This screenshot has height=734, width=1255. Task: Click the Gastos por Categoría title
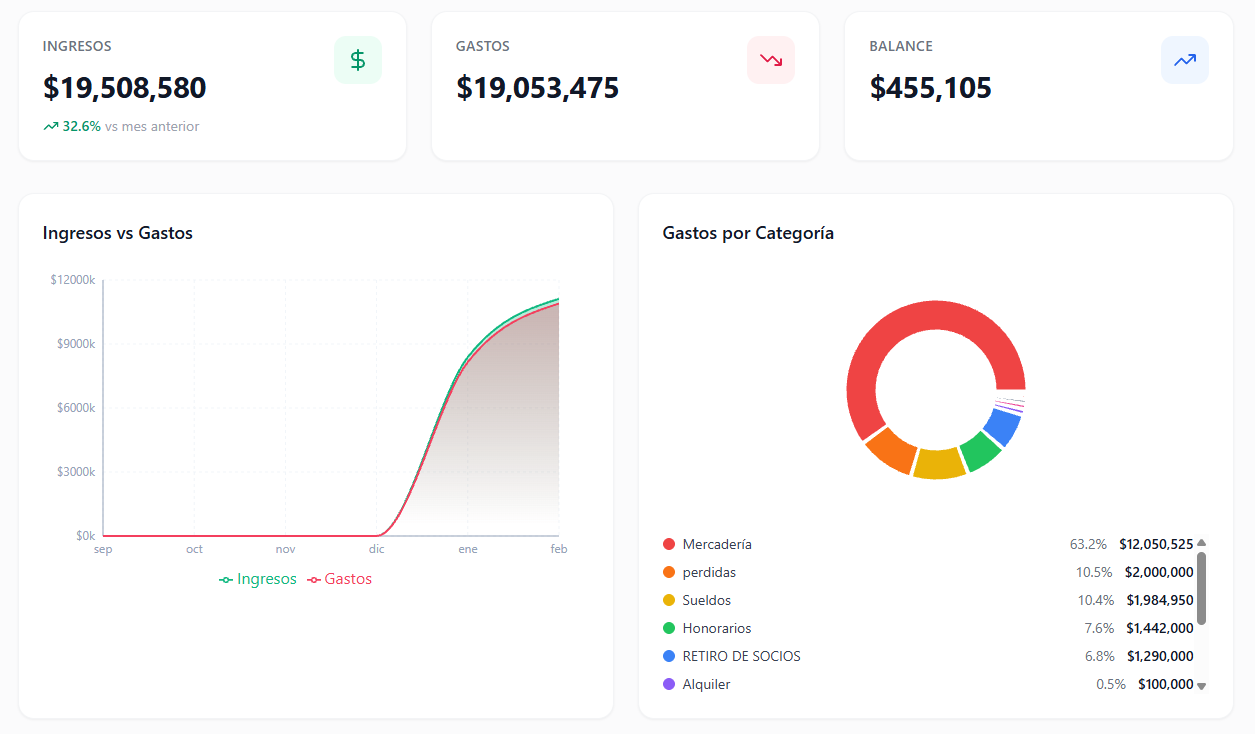point(748,233)
